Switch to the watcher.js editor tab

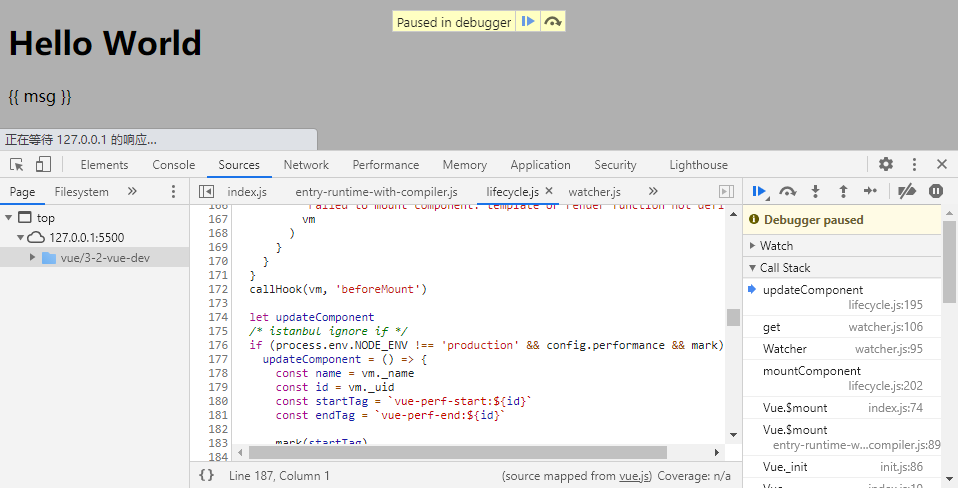594,192
